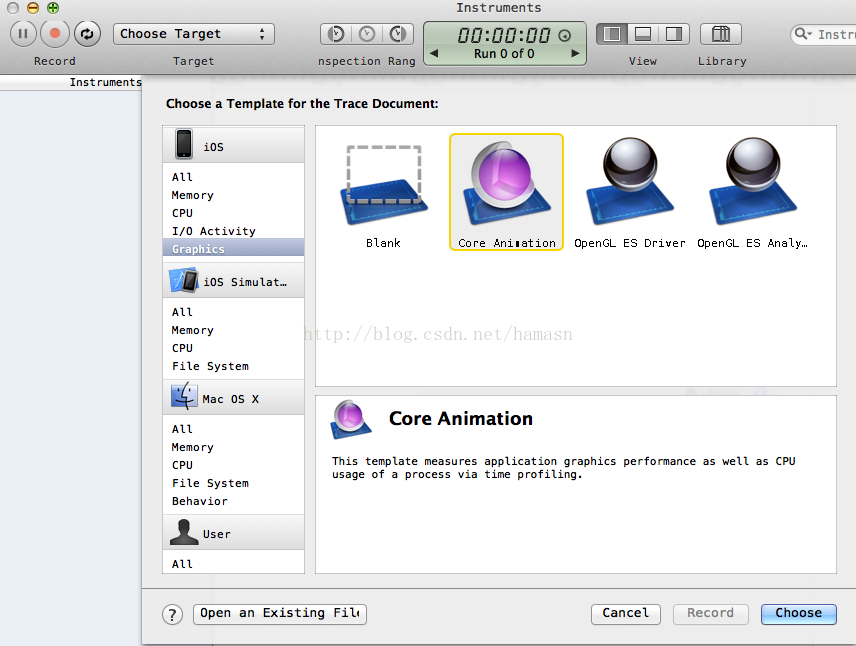Click the Cancel button
856x646 pixels.
tap(626, 614)
